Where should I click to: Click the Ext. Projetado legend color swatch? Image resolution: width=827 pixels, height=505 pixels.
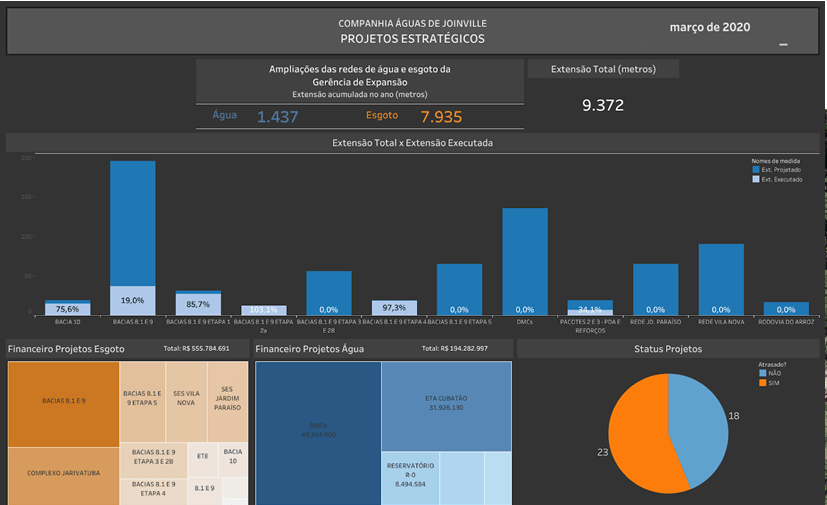755,170
